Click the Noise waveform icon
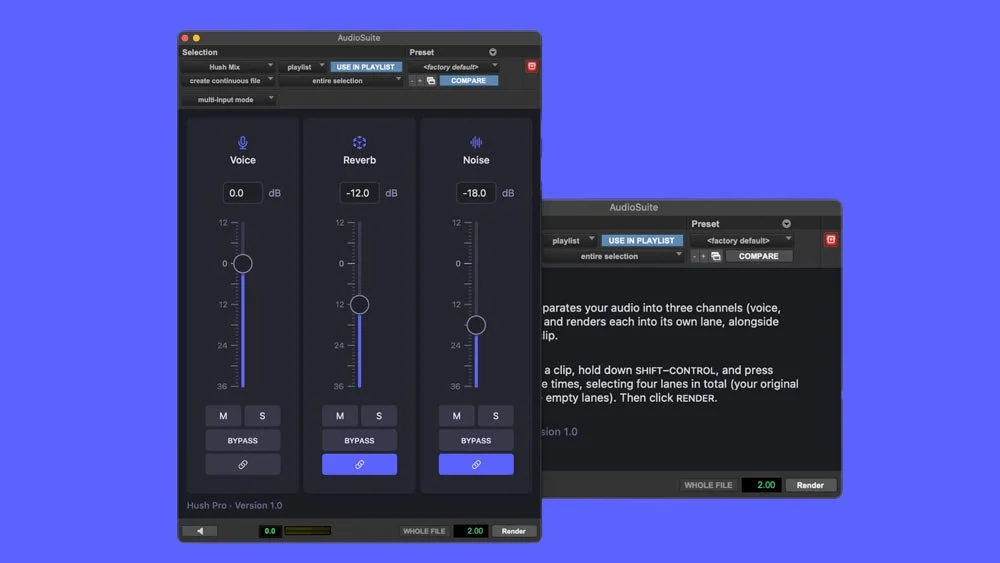1000x563 pixels. [476, 142]
